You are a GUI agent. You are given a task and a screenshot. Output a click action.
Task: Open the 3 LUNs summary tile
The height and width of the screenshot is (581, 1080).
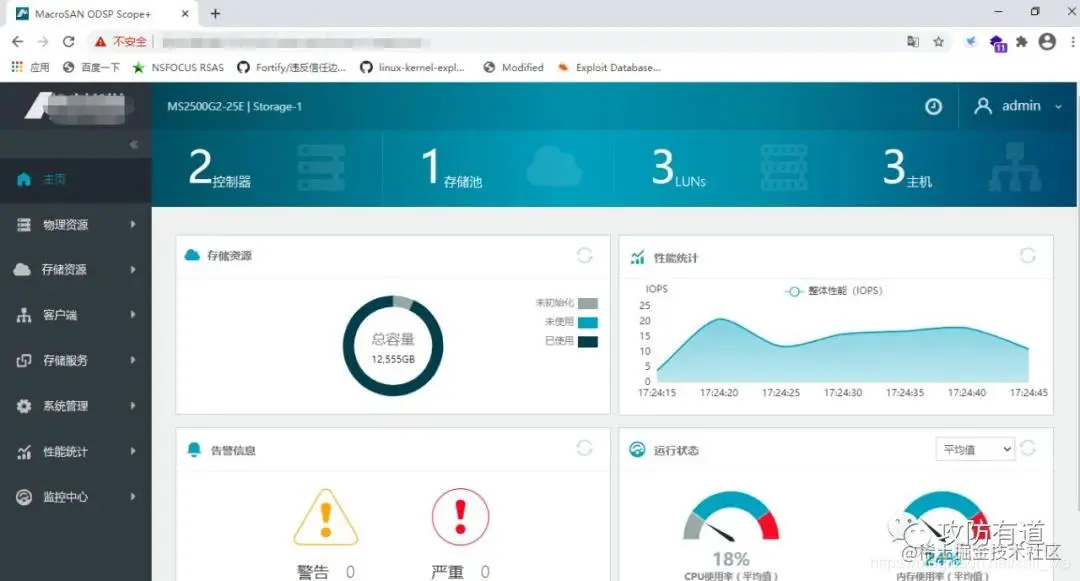[729, 168]
